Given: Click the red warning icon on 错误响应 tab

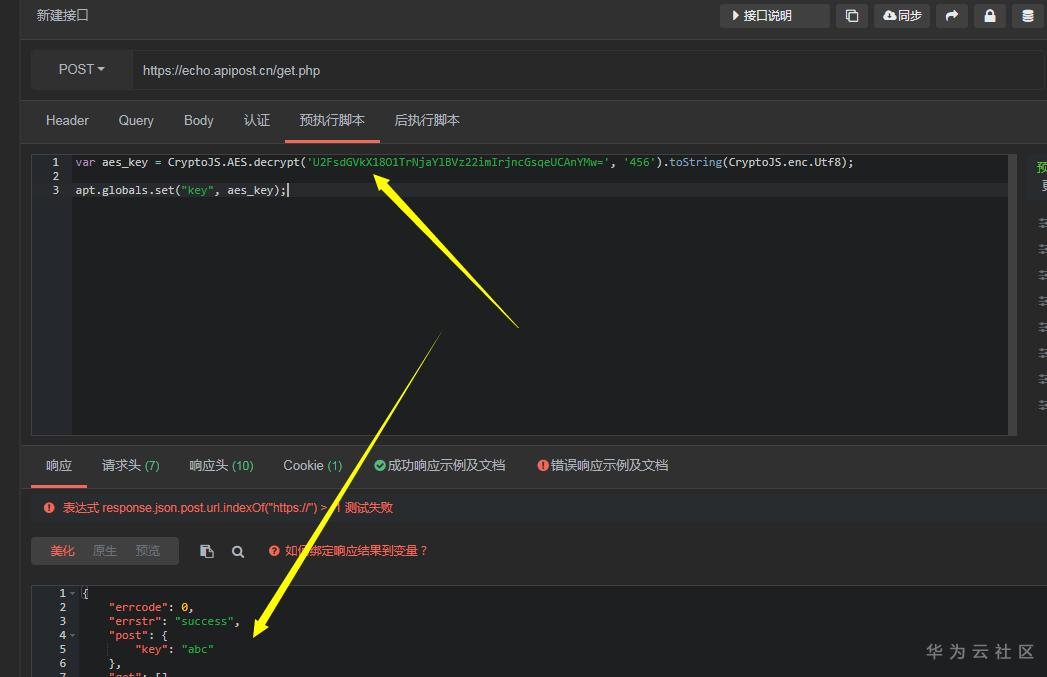Looking at the screenshot, I should (543, 465).
